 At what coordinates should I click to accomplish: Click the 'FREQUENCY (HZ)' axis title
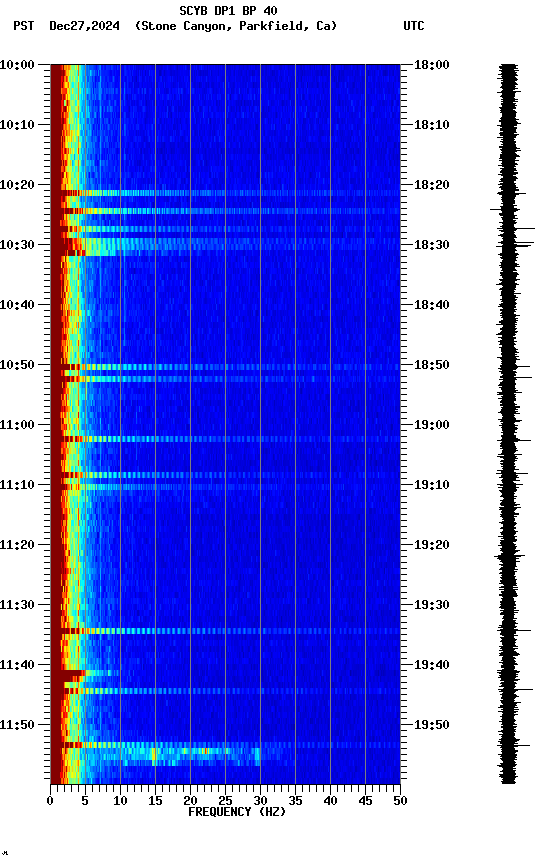tap(237, 812)
